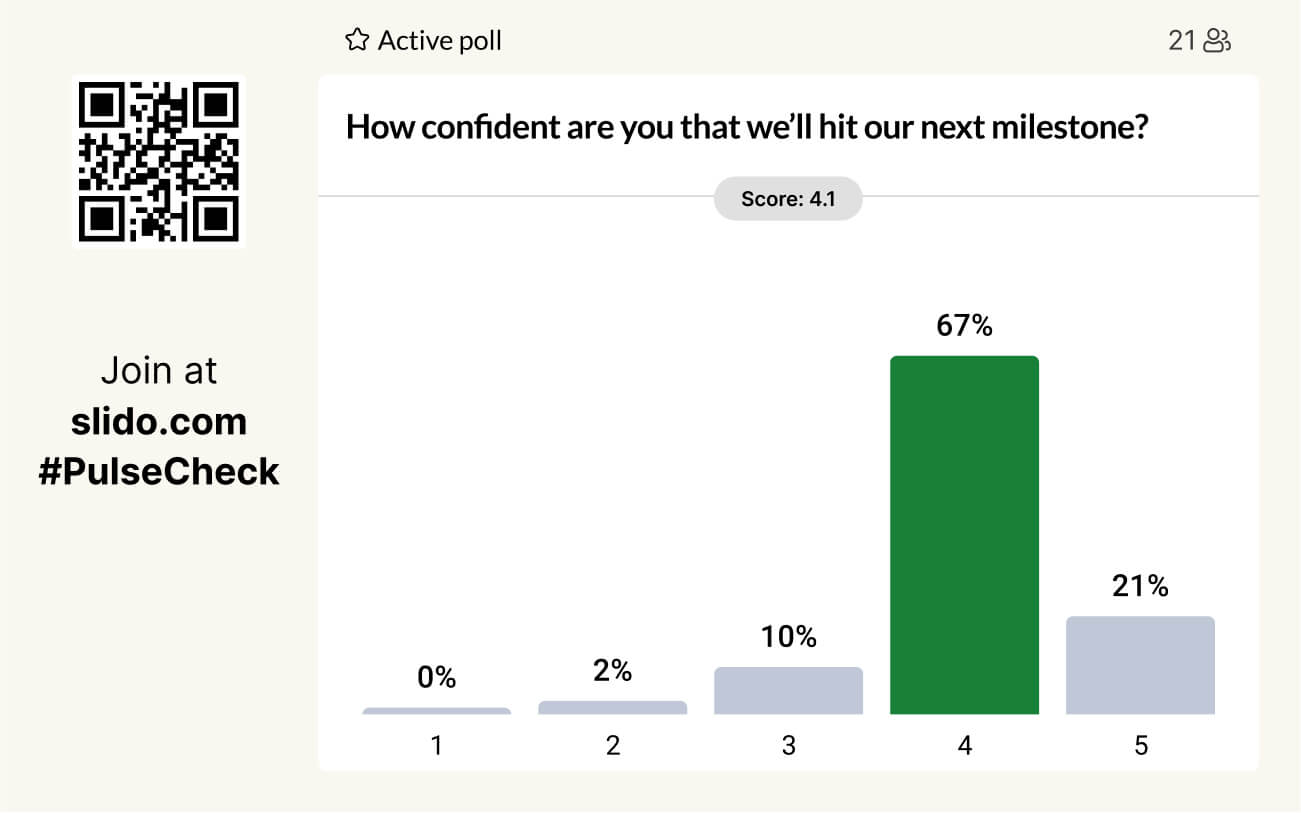This screenshot has width=1301, height=813.
Task: Click axis label 2 under the chart
Action: (612, 746)
